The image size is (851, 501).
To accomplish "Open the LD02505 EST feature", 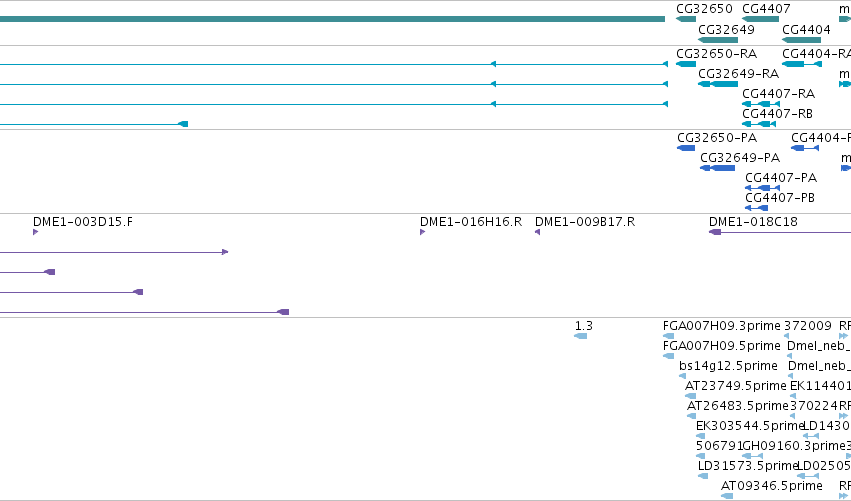I will pos(808,476).
